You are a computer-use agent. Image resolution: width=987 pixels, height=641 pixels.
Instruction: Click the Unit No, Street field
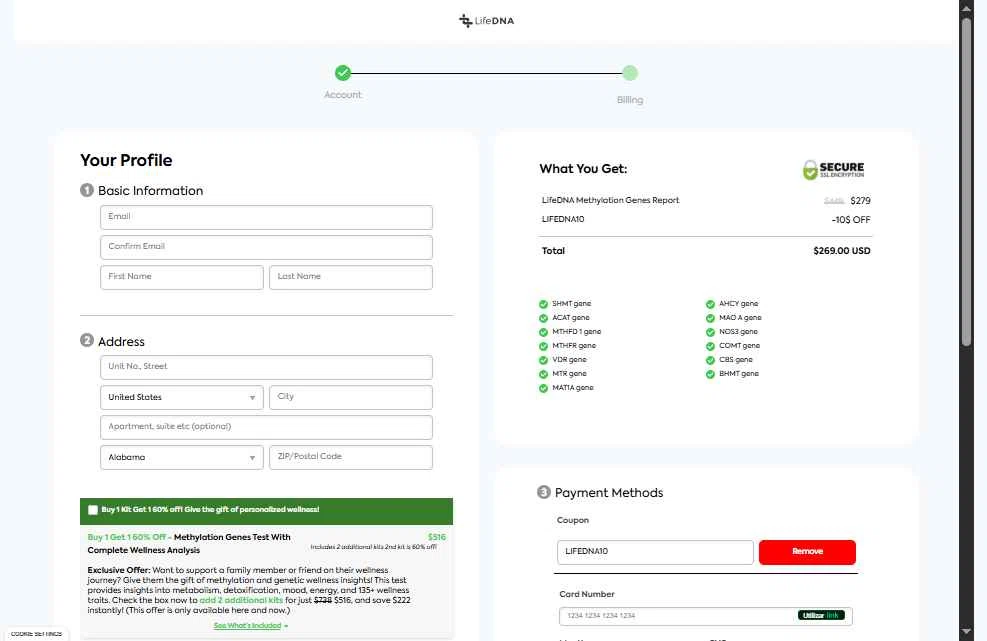pos(266,367)
